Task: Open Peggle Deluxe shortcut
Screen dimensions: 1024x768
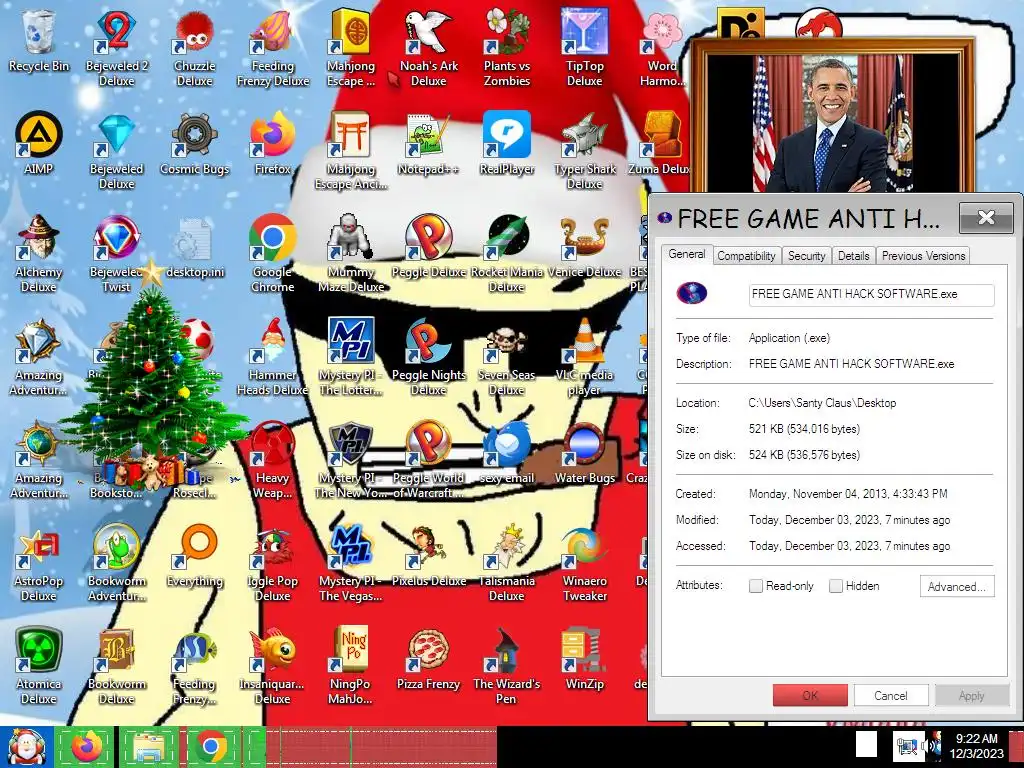Action: tap(428, 246)
